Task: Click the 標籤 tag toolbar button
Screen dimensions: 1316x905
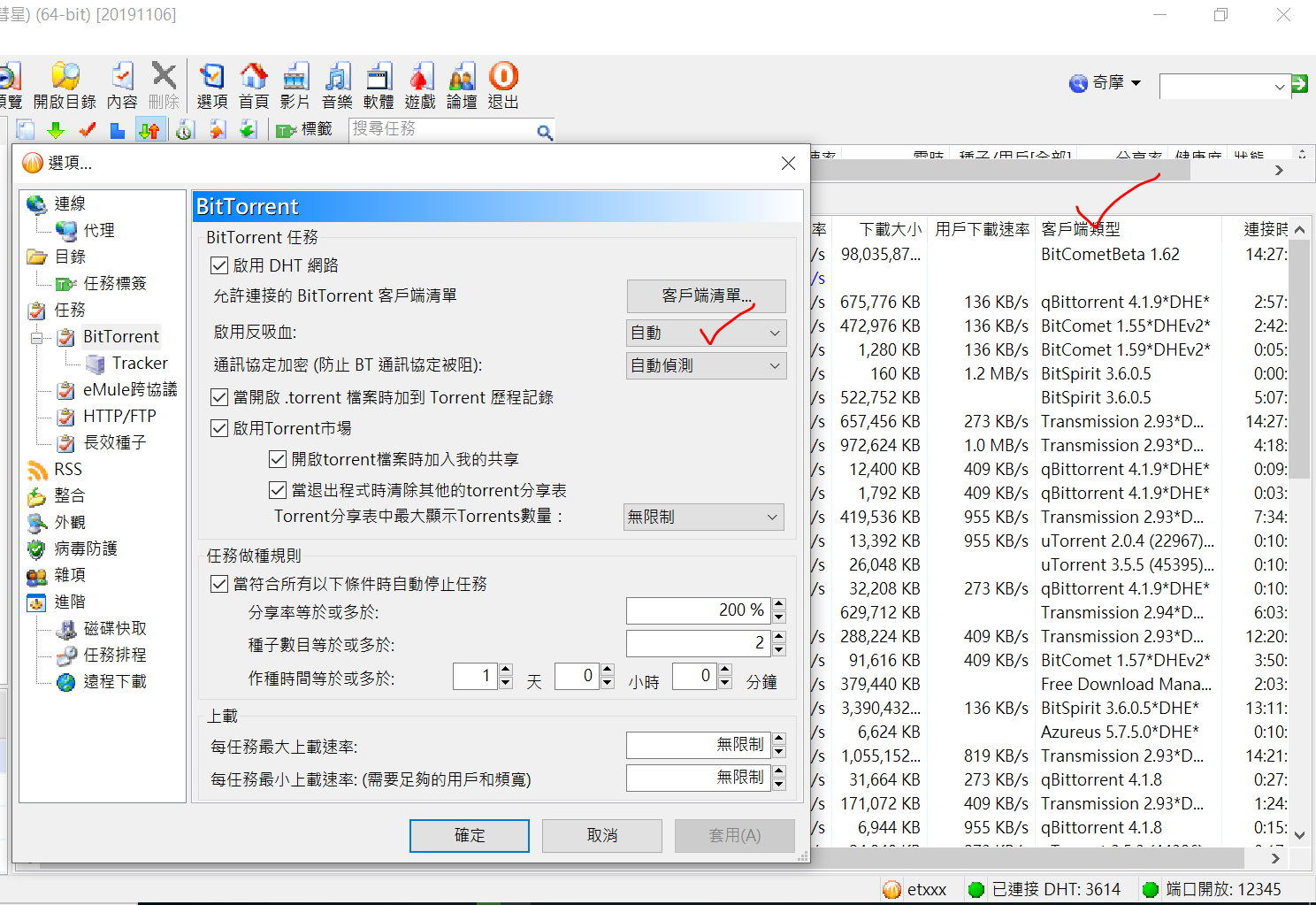Action: [303, 130]
